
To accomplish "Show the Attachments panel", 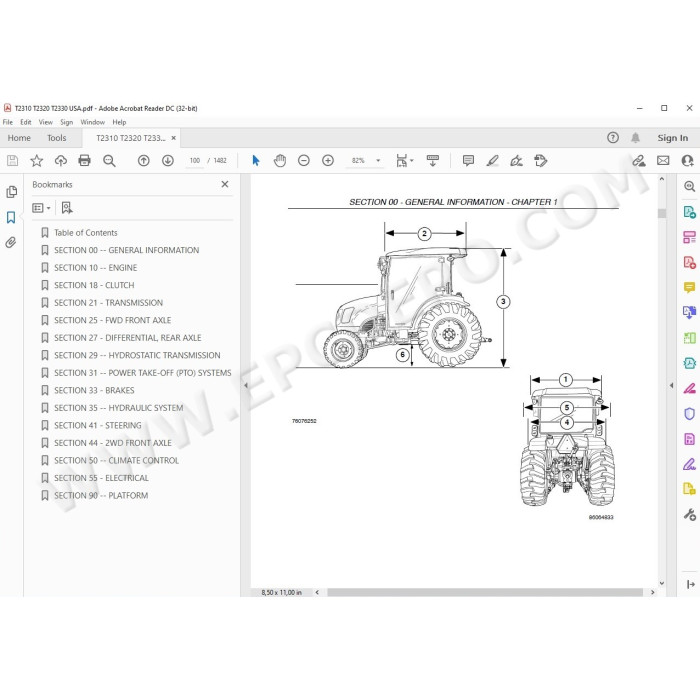I will (11, 242).
